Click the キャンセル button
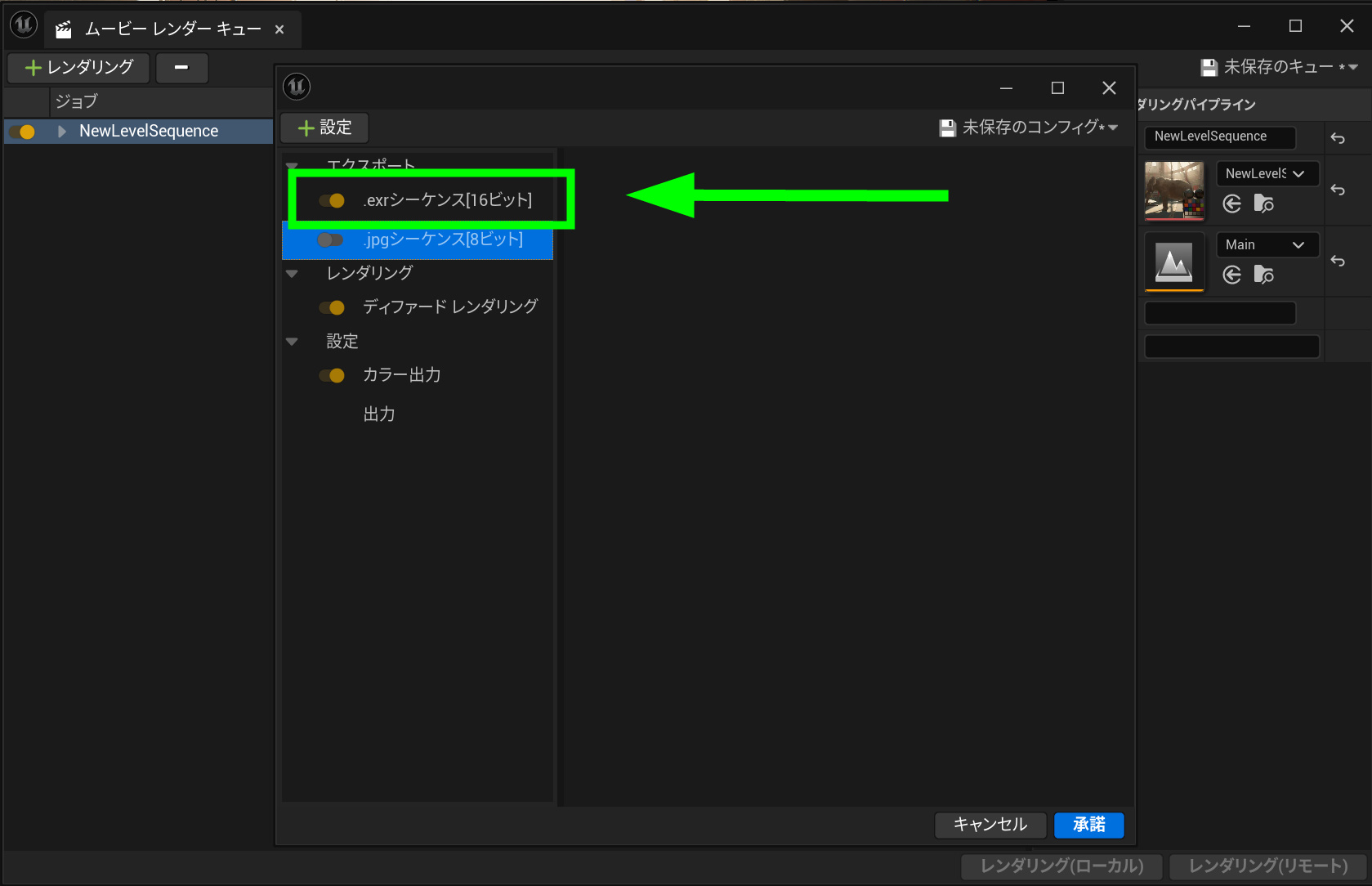Viewport: 1372px width, 886px height. pos(990,825)
